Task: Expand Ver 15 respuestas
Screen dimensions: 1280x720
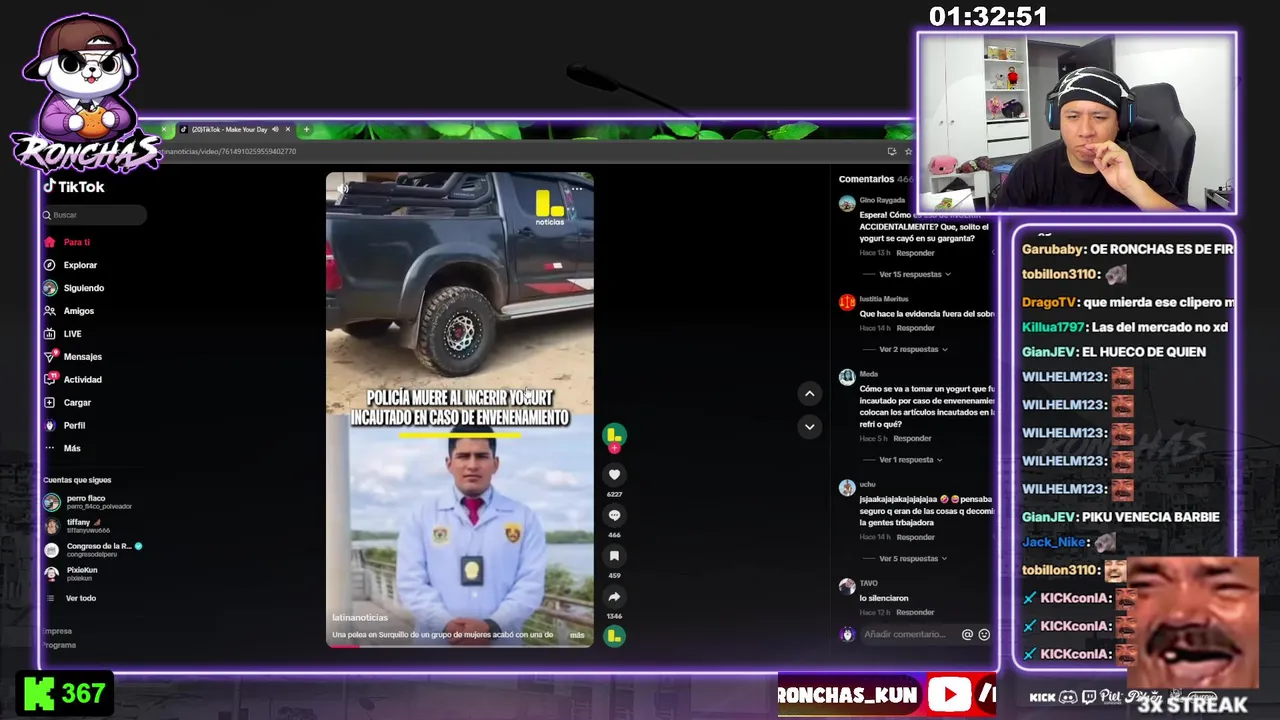Action: click(914, 274)
